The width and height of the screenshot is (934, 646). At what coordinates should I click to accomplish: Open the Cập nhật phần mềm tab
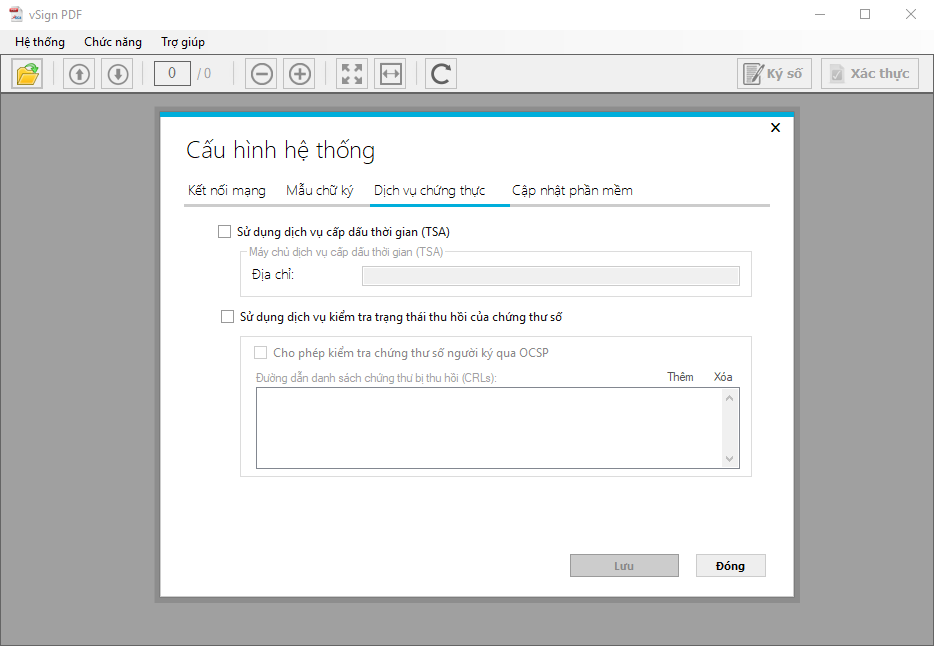point(572,190)
